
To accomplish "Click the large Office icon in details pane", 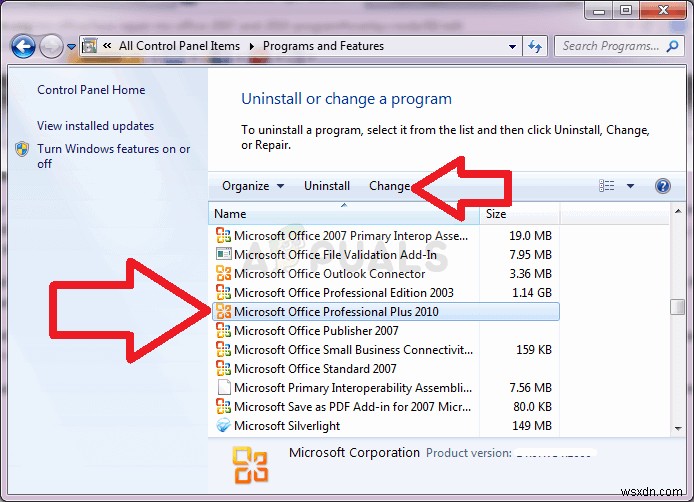I will tap(251, 465).
